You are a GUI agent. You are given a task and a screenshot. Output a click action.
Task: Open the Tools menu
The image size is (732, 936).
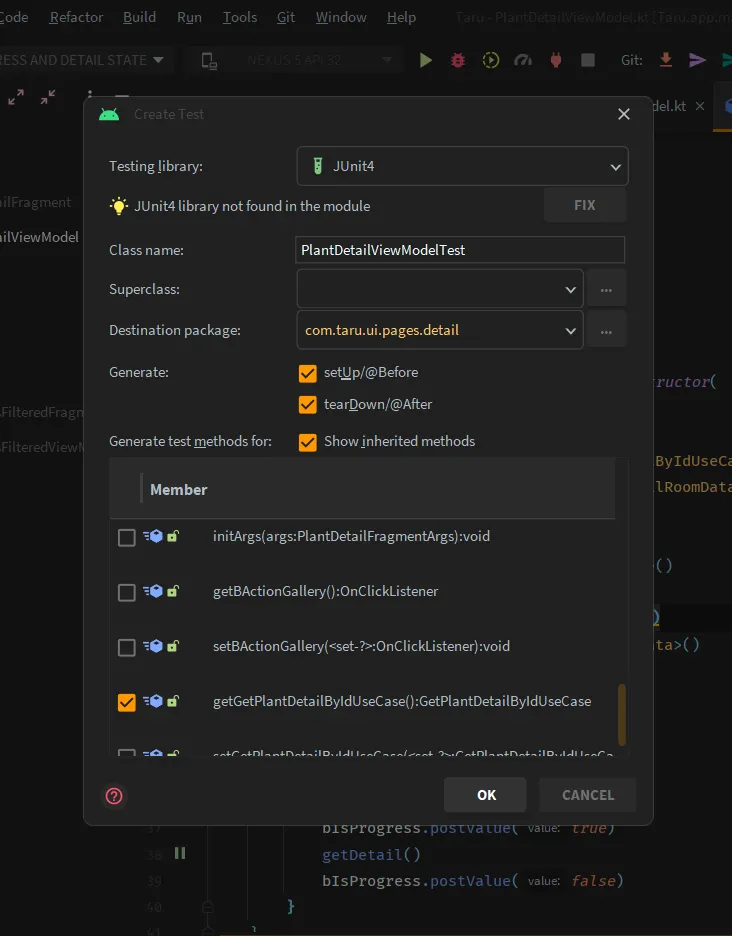(x=240, y=17)
